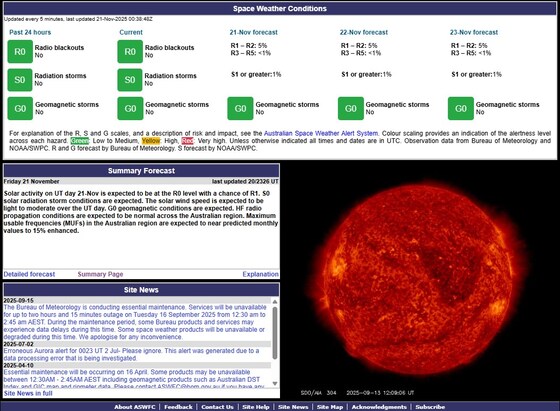Click the G0 badge in 21-Nov forecast
560x411 pixels.
coord(240,108)
